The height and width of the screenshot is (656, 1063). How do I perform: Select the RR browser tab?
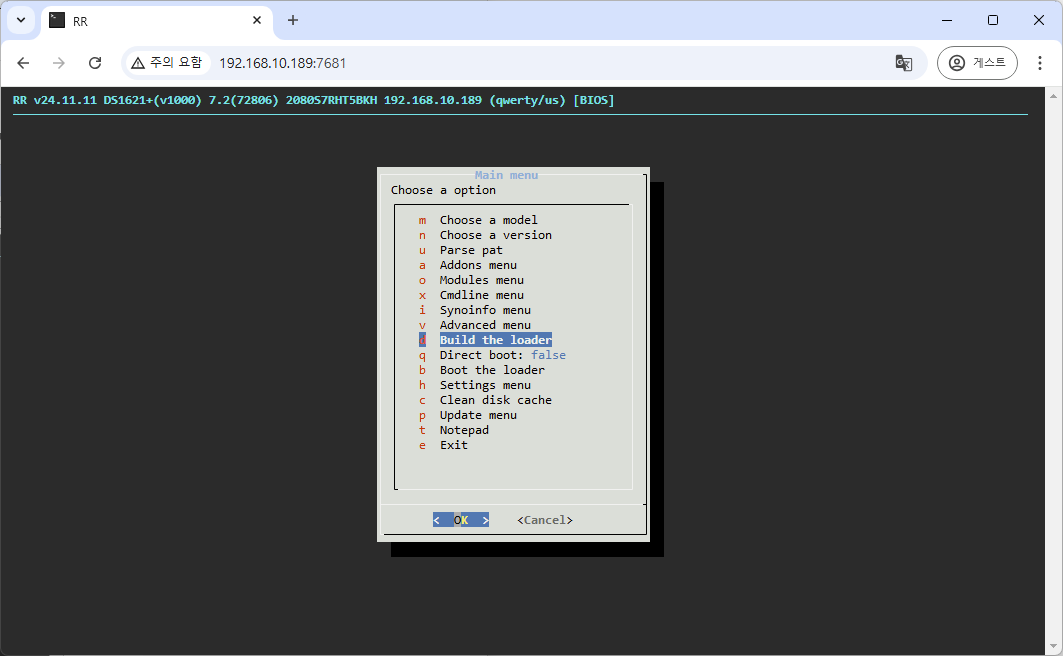pos(157,21)
